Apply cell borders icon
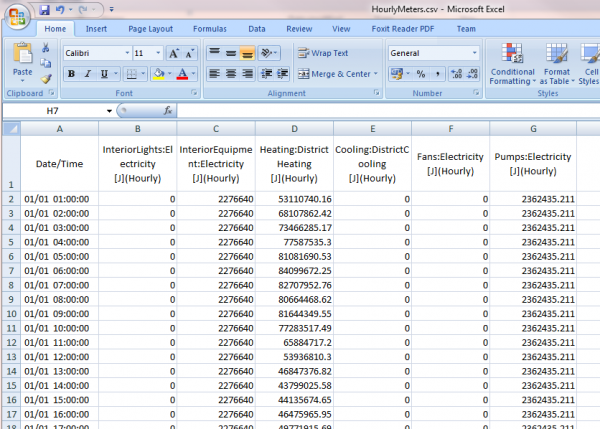Image resolution: width=600 pixels, height=429 pixels. pyautogui.click(x=131, y=73)
